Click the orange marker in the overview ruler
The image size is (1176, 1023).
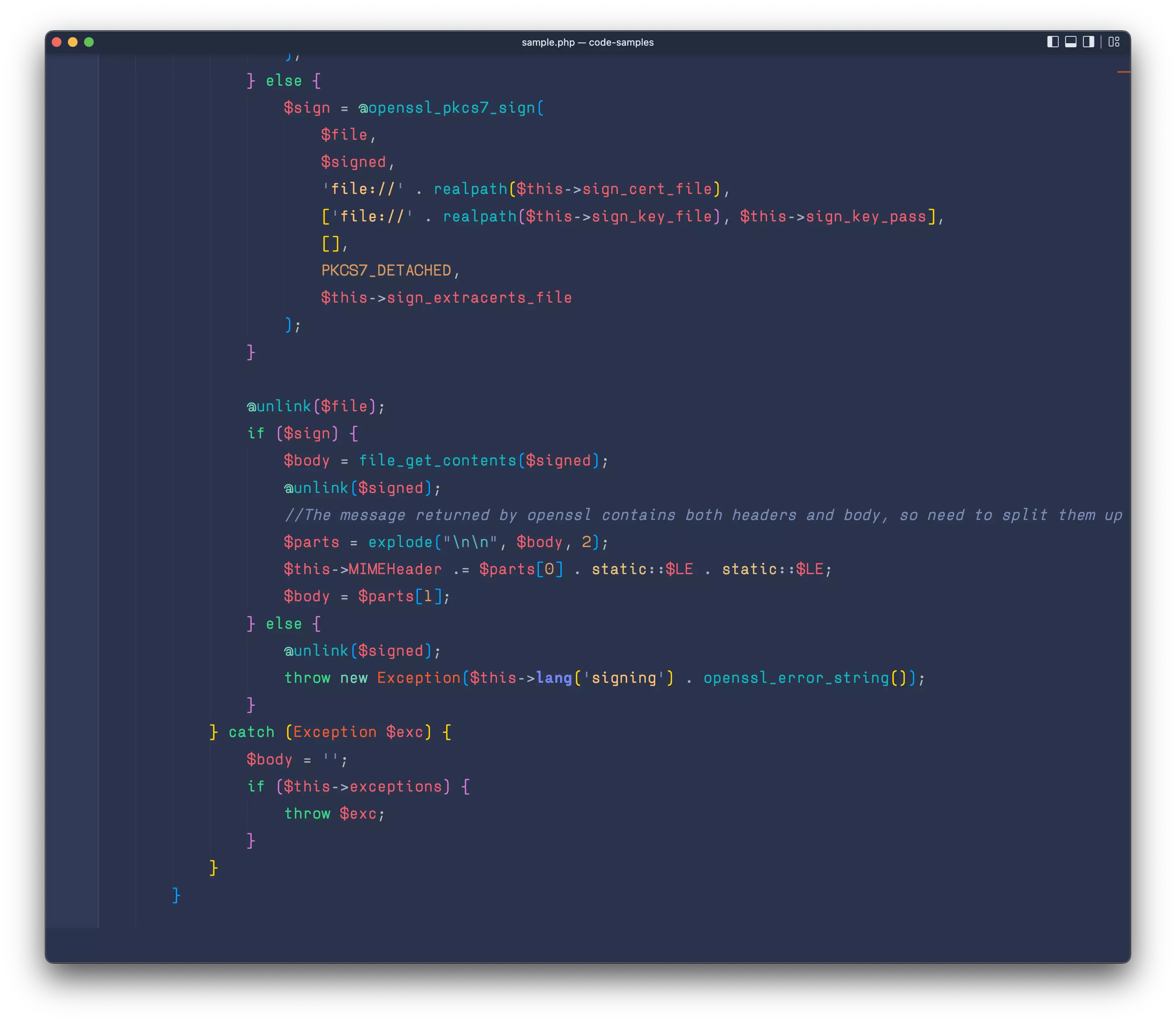[1123, 72]
